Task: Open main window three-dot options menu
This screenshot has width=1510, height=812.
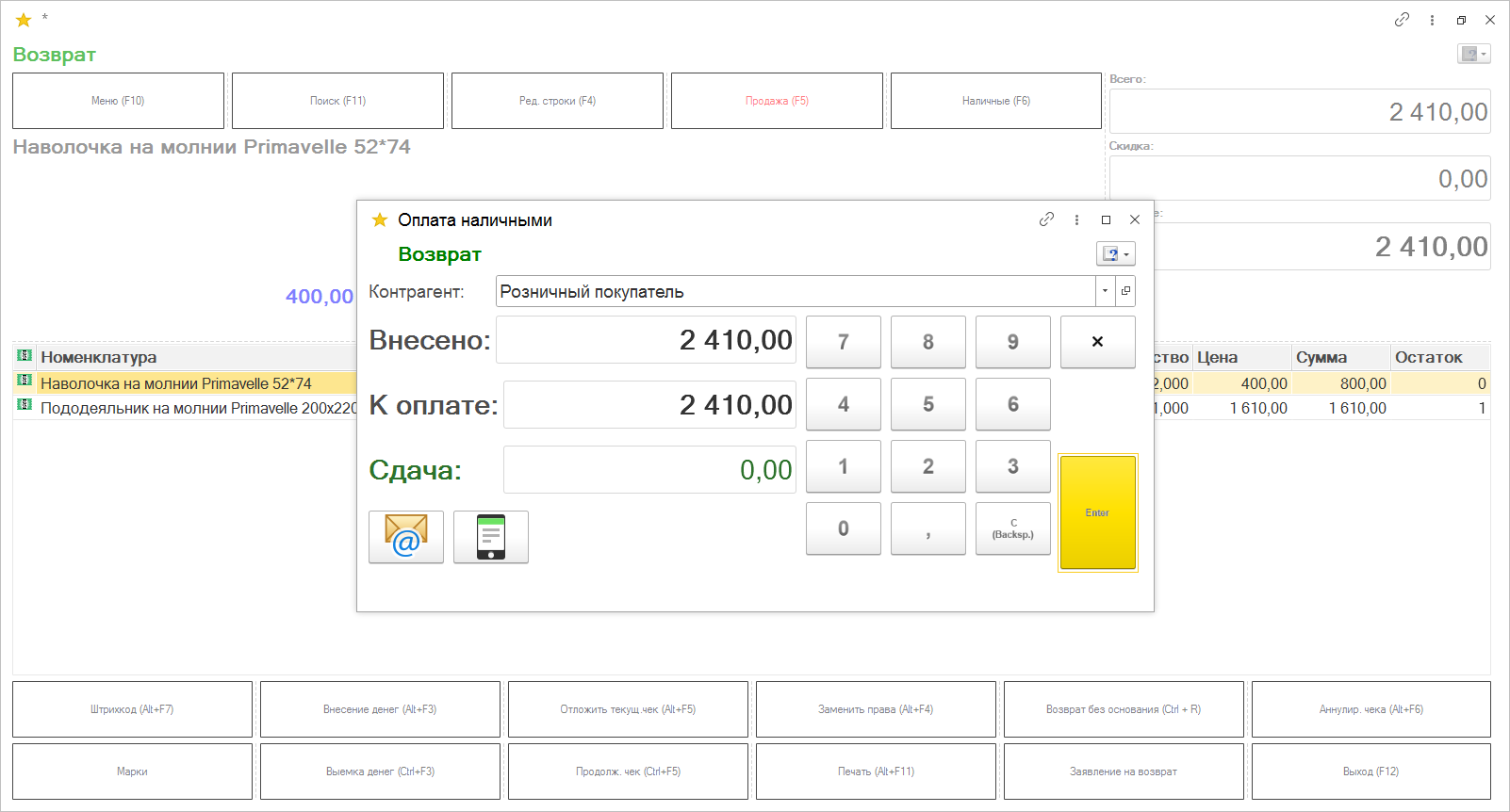Action: (1432, 20)
